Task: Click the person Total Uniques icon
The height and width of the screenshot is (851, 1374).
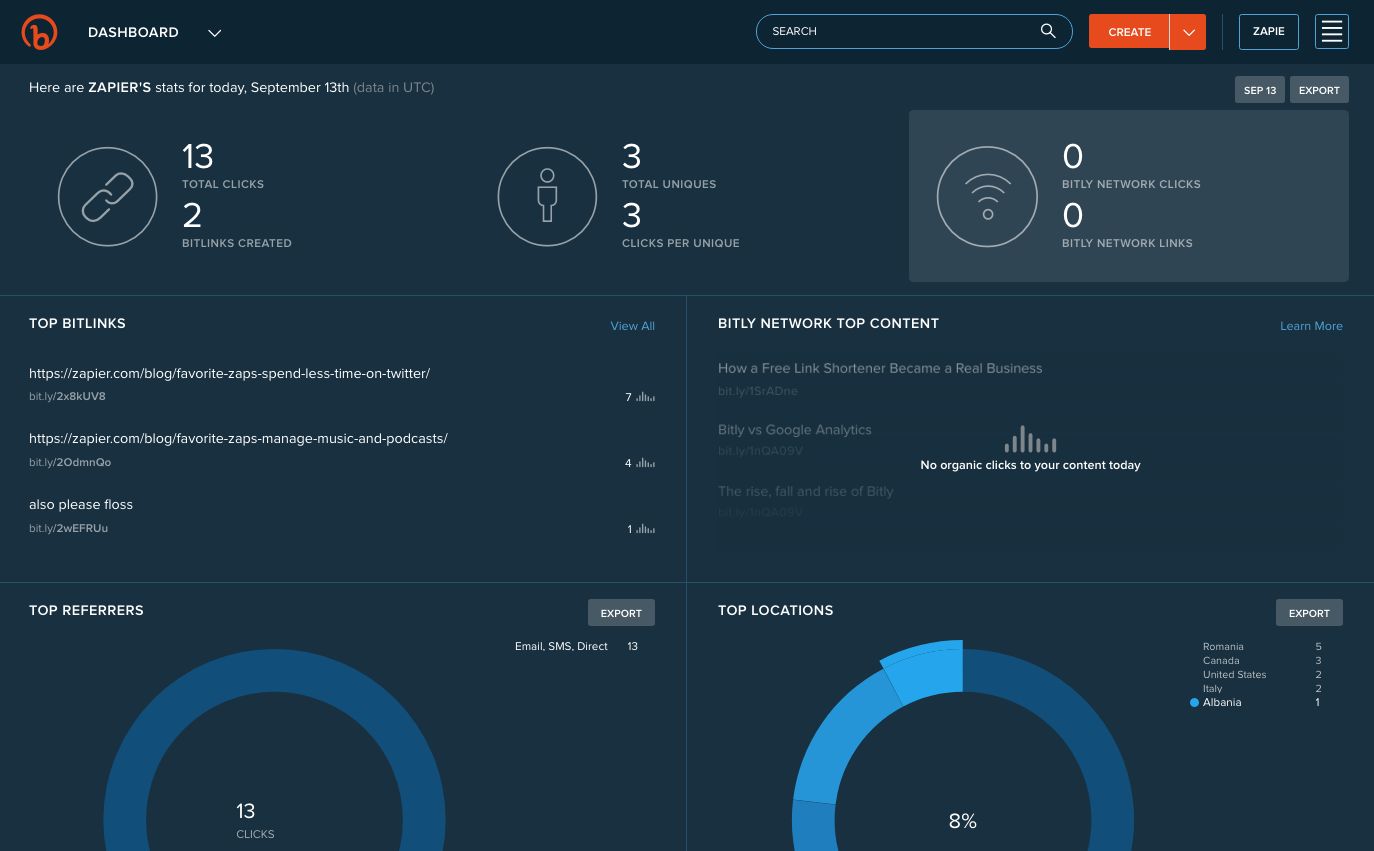Action: 547,197
